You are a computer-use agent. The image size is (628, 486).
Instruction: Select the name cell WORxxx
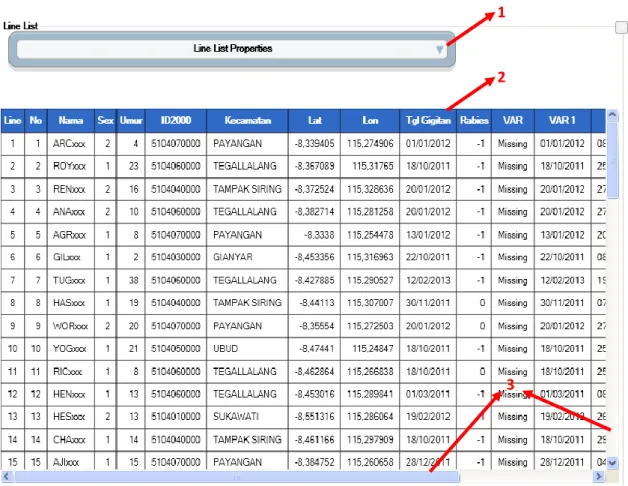pos(71,326)
